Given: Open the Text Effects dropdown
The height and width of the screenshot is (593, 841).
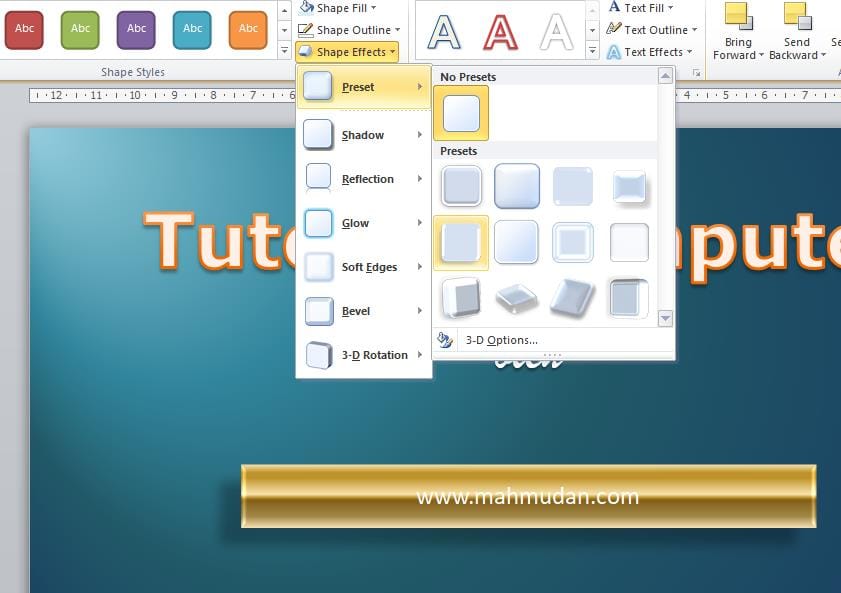Looking at the screenshot, I should coord(689,52).
